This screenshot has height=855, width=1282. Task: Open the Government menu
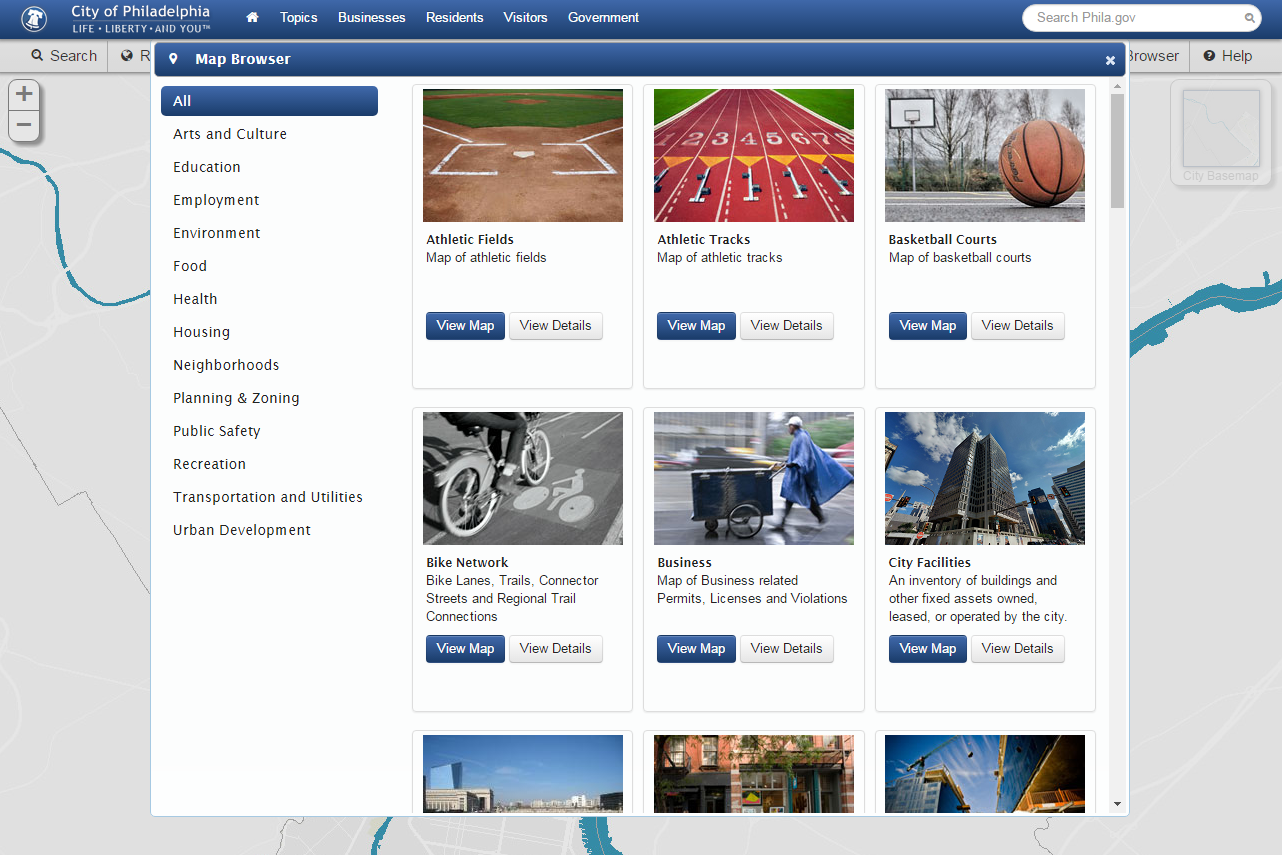pyautogui.click(x=603, y=17)
